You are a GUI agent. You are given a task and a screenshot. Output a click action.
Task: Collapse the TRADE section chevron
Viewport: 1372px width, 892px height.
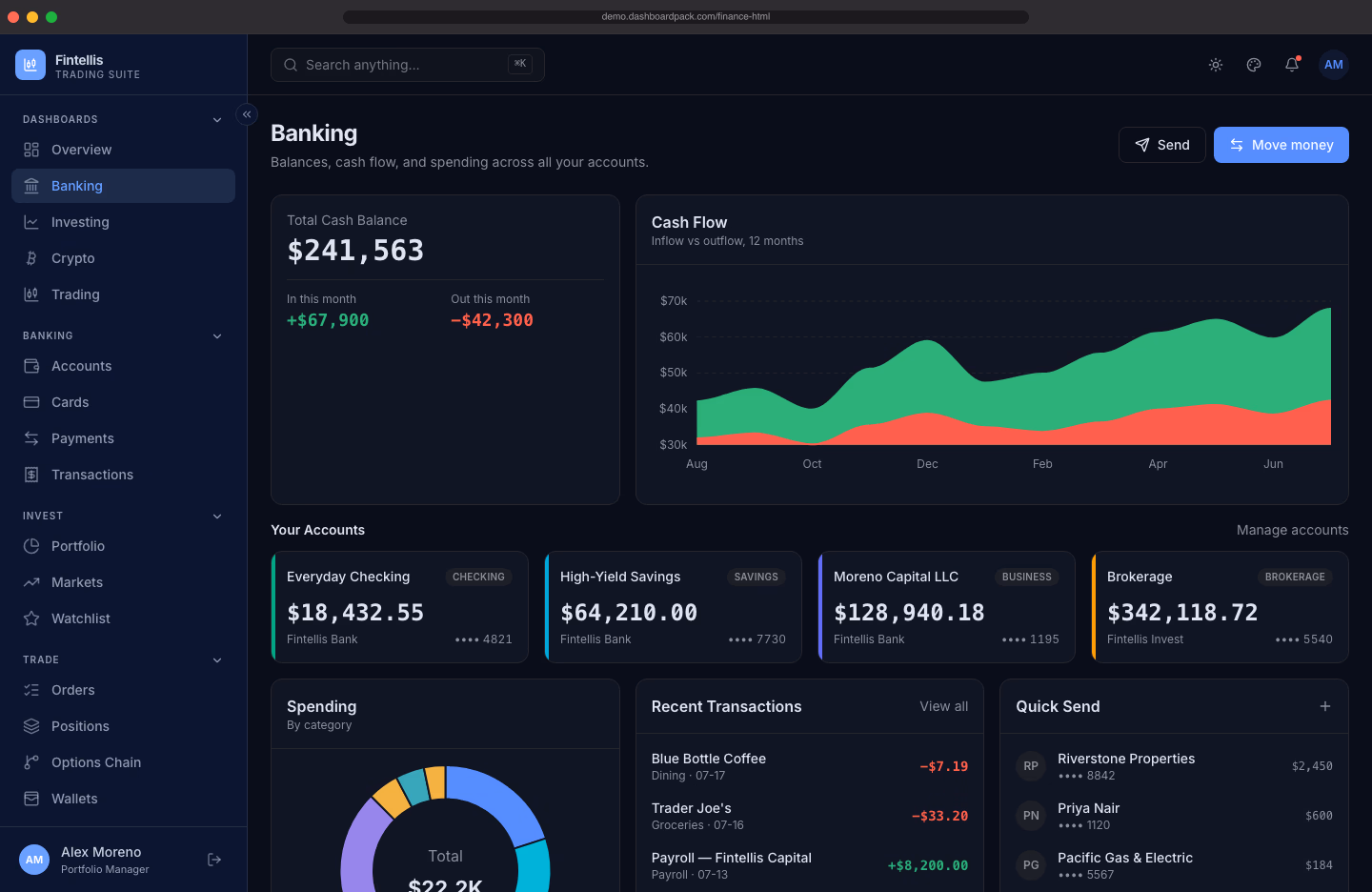(x=217, y=660)
